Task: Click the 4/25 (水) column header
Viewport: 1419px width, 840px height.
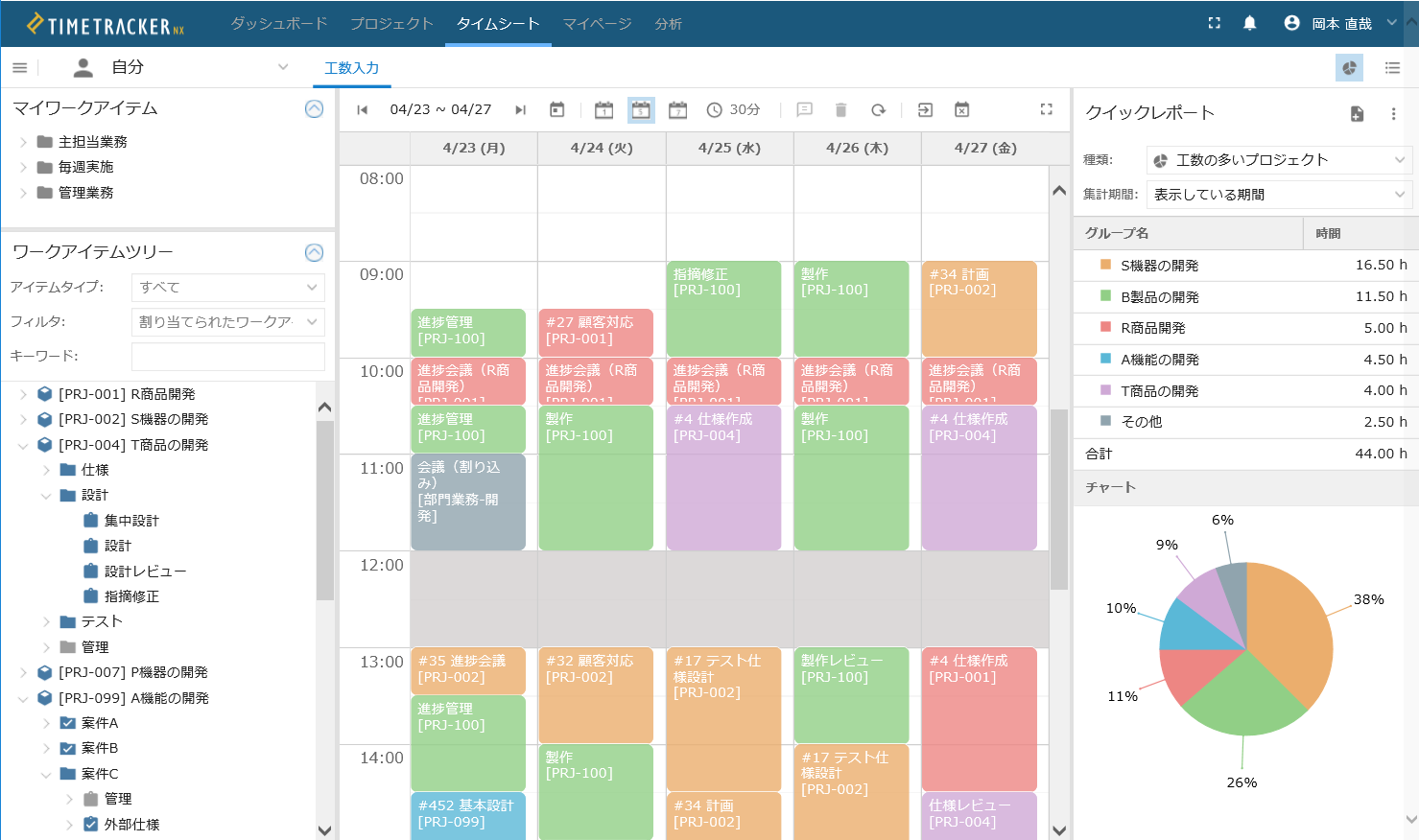Action: point(729,149)
